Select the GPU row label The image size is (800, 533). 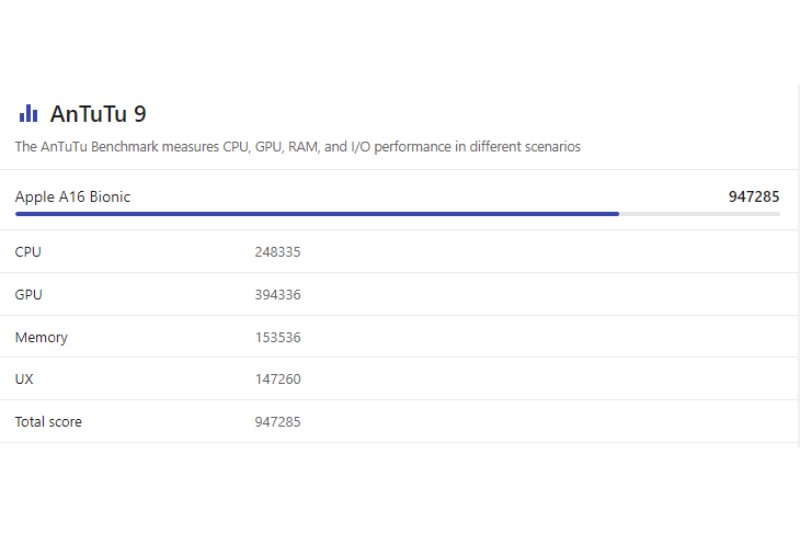coord(29,295)
